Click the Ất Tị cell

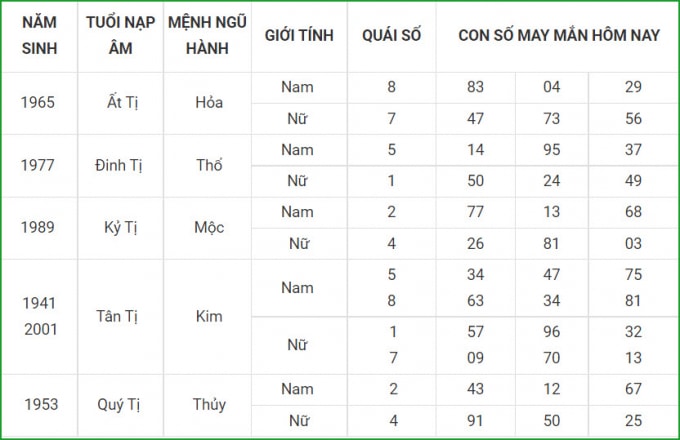coord(122,103)
